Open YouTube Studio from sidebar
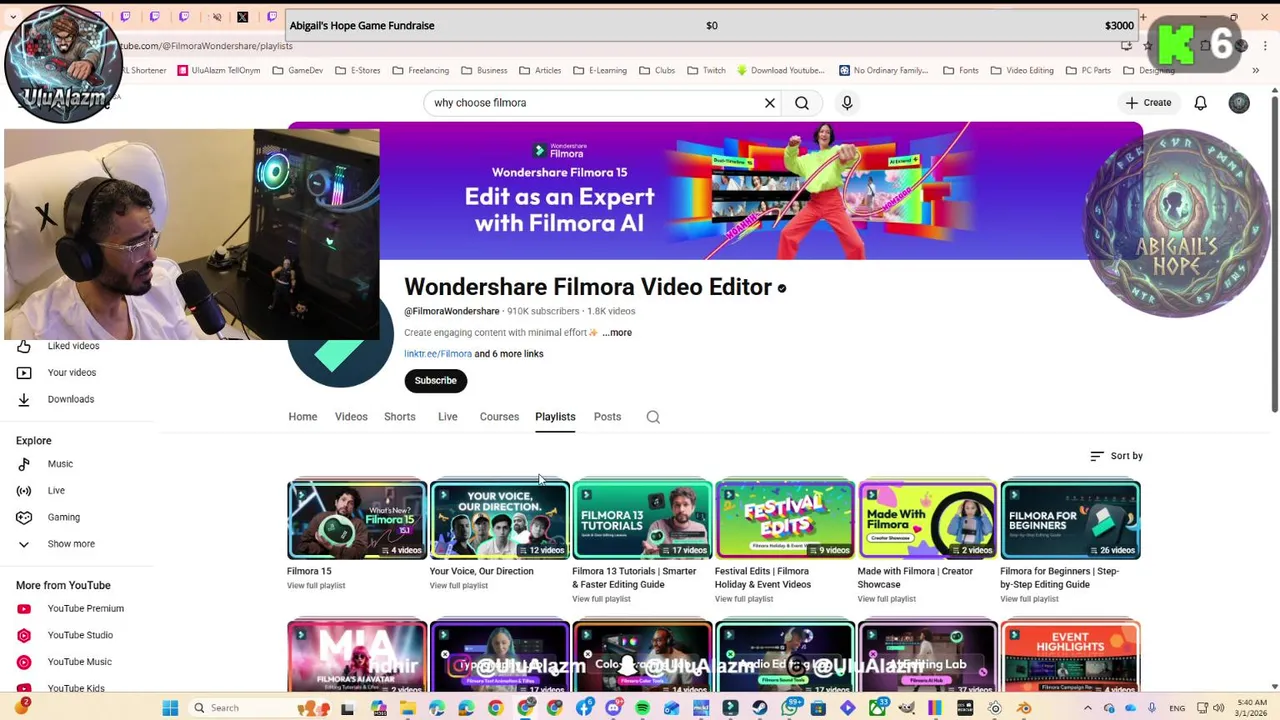 coord(80,635)
